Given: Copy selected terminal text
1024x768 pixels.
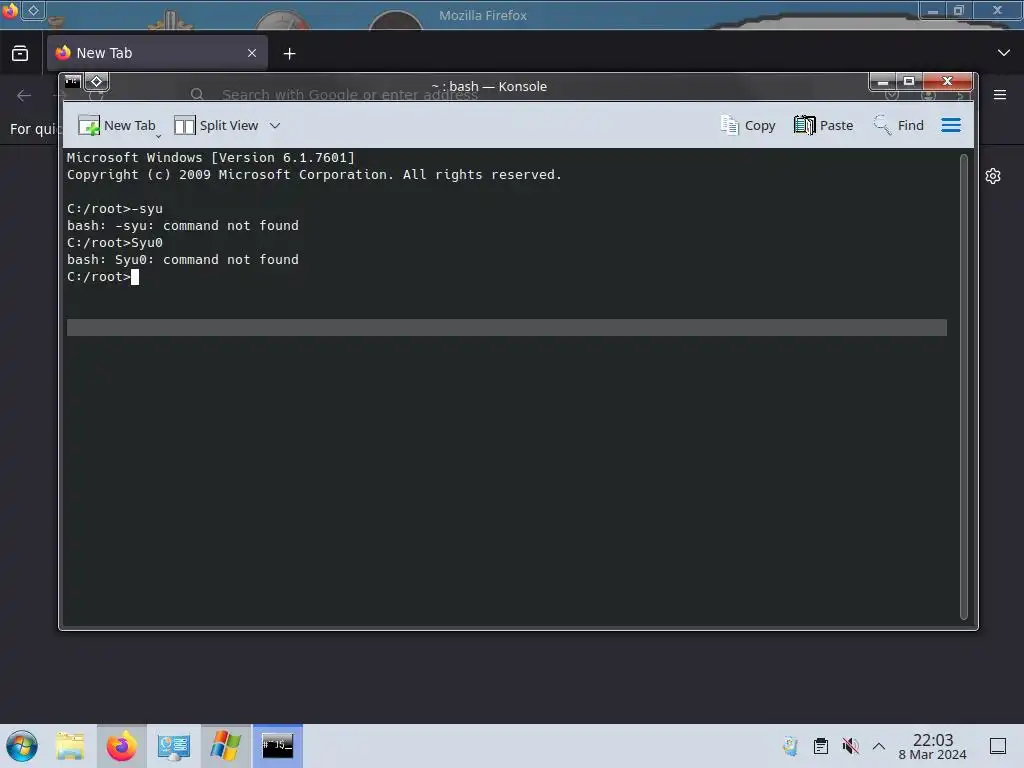Looking at the screenshot, I should tap(748, 125).
